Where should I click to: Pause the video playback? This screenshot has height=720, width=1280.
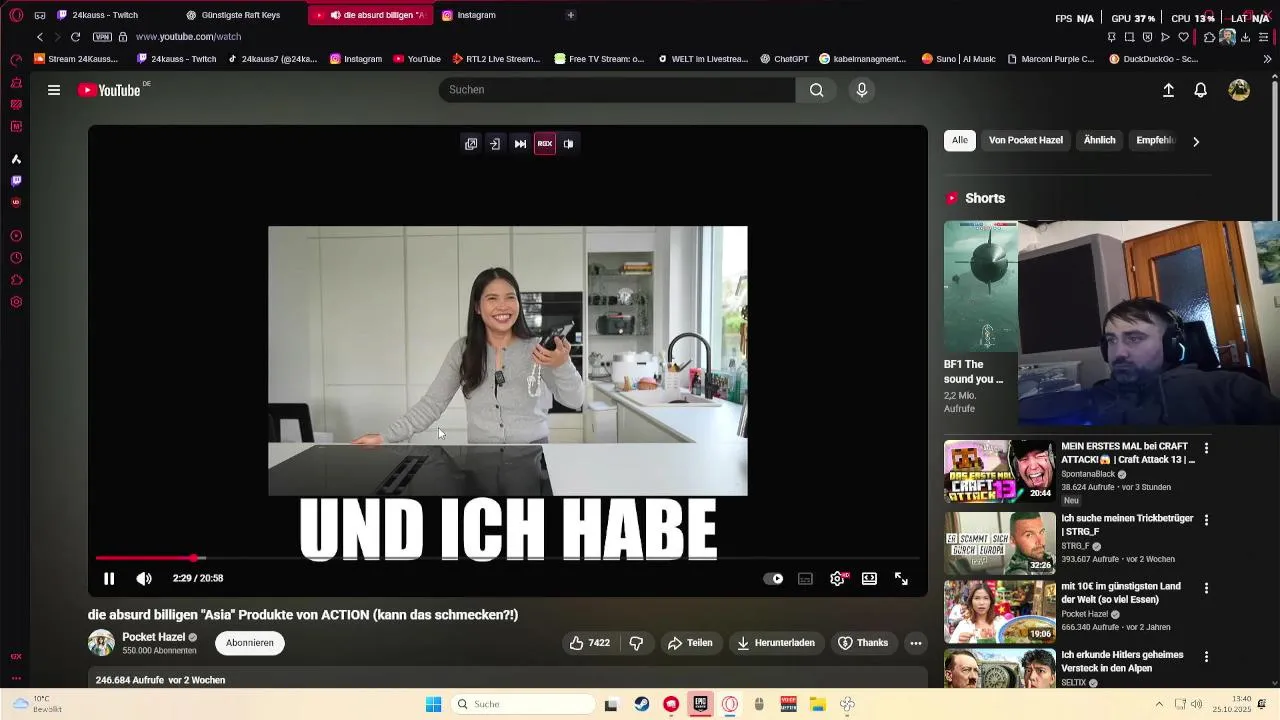click(109, 578)
